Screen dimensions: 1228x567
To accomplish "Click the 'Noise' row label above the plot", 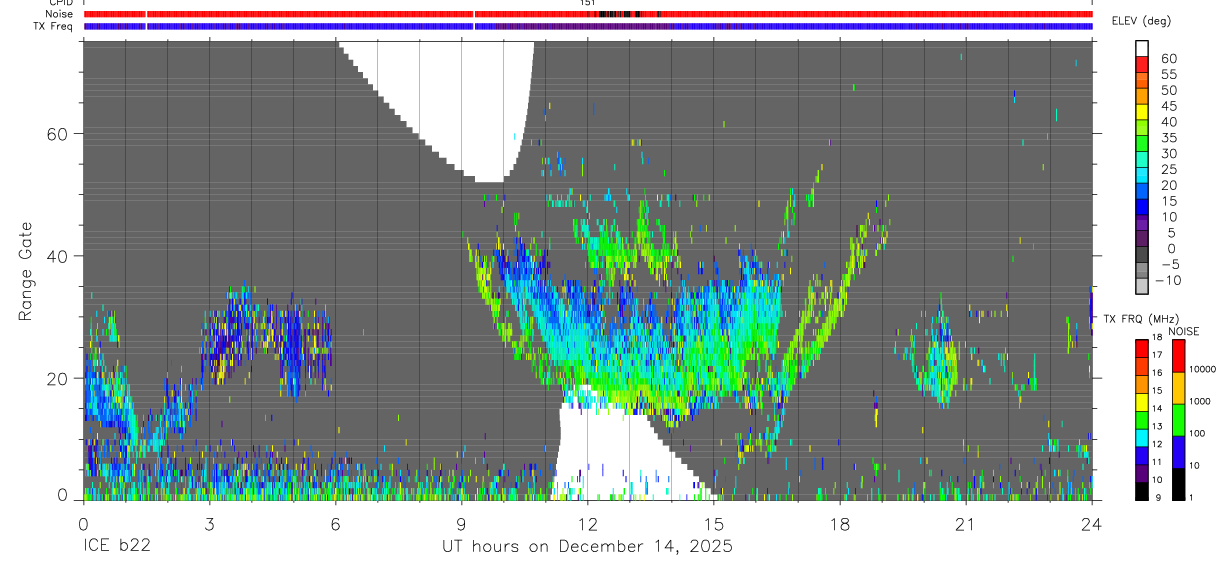I will click(60, 14).
